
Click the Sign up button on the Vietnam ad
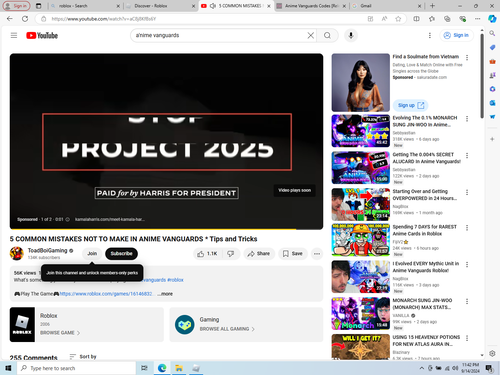point(411,105)
